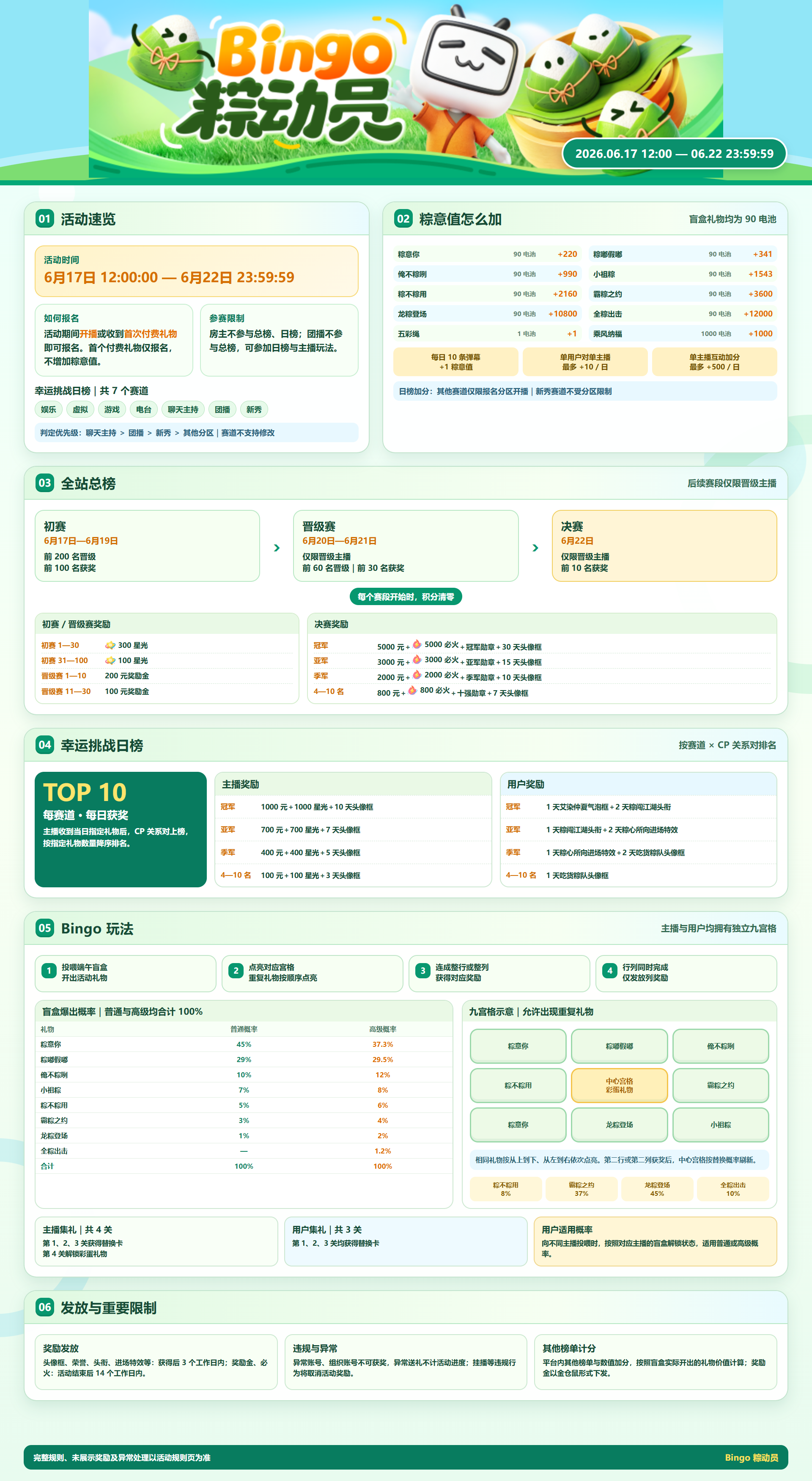Click the 2026.06.17 12:00 date pill
The width and height of the screenshot is (812, 1481).
click(674, 154)
